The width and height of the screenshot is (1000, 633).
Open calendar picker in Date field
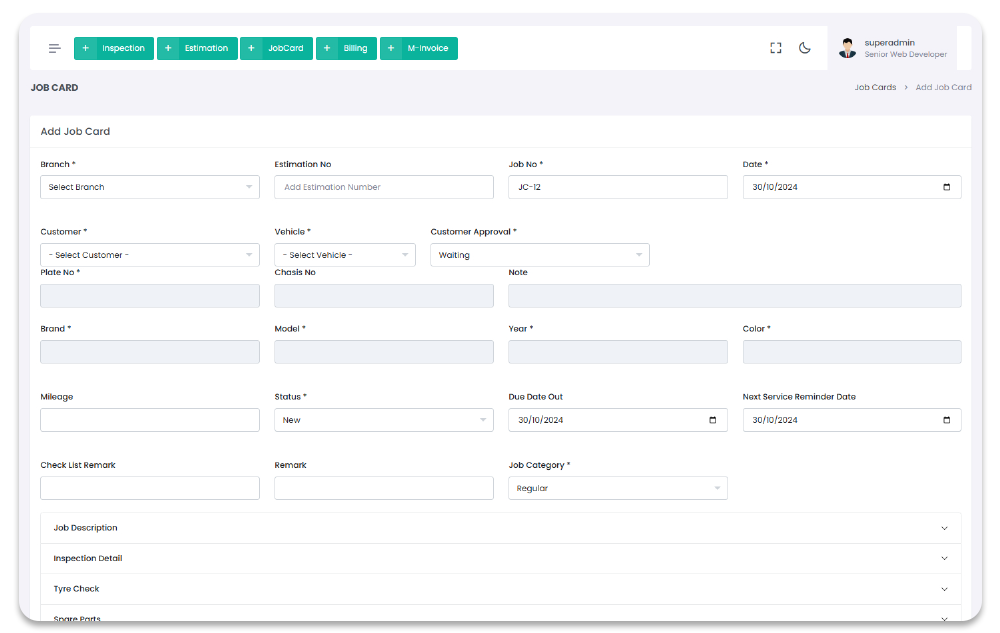(x=946, y=187)
